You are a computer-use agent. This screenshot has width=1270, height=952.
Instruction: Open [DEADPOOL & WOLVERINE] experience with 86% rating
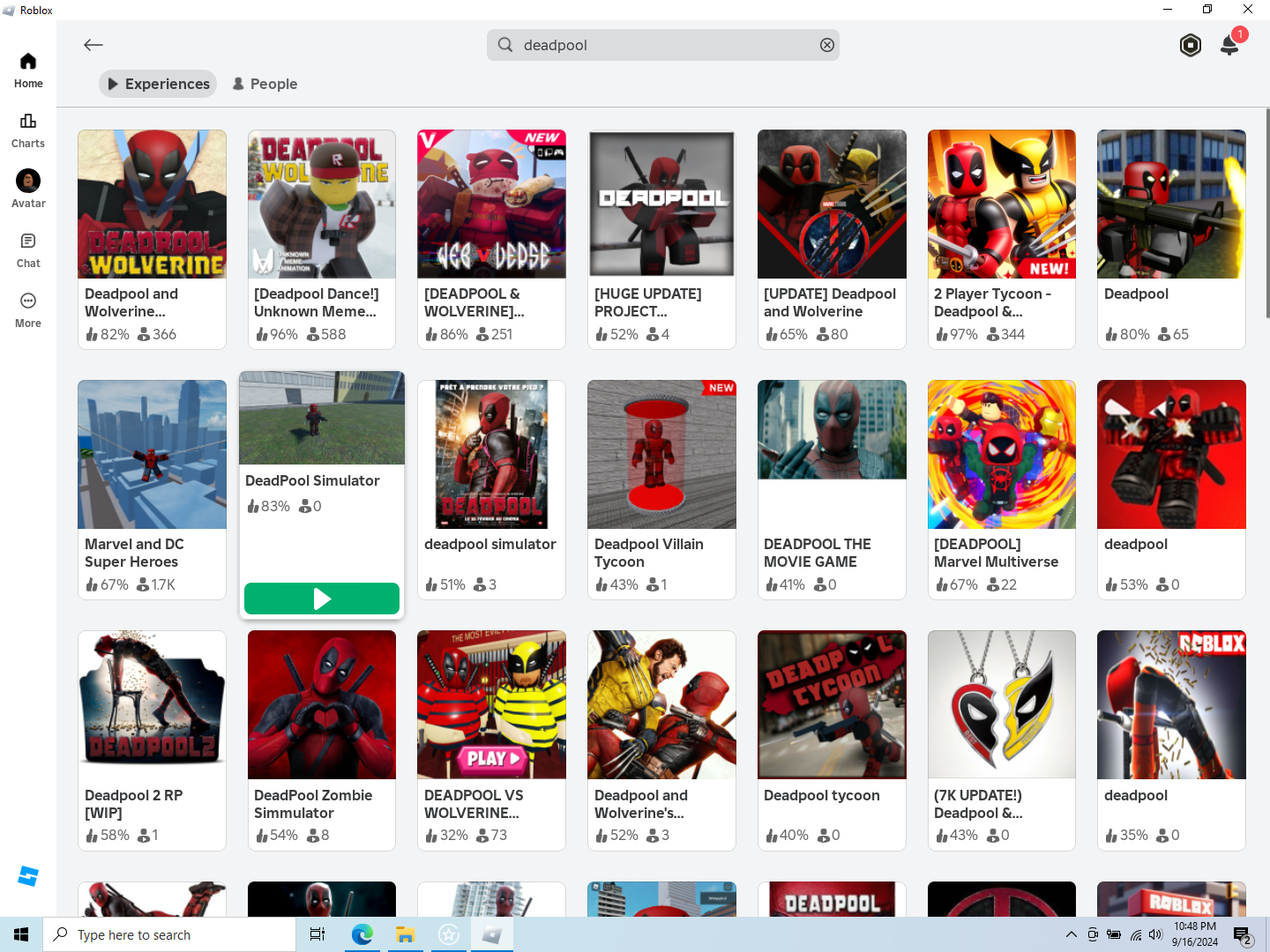click(491, 239)
